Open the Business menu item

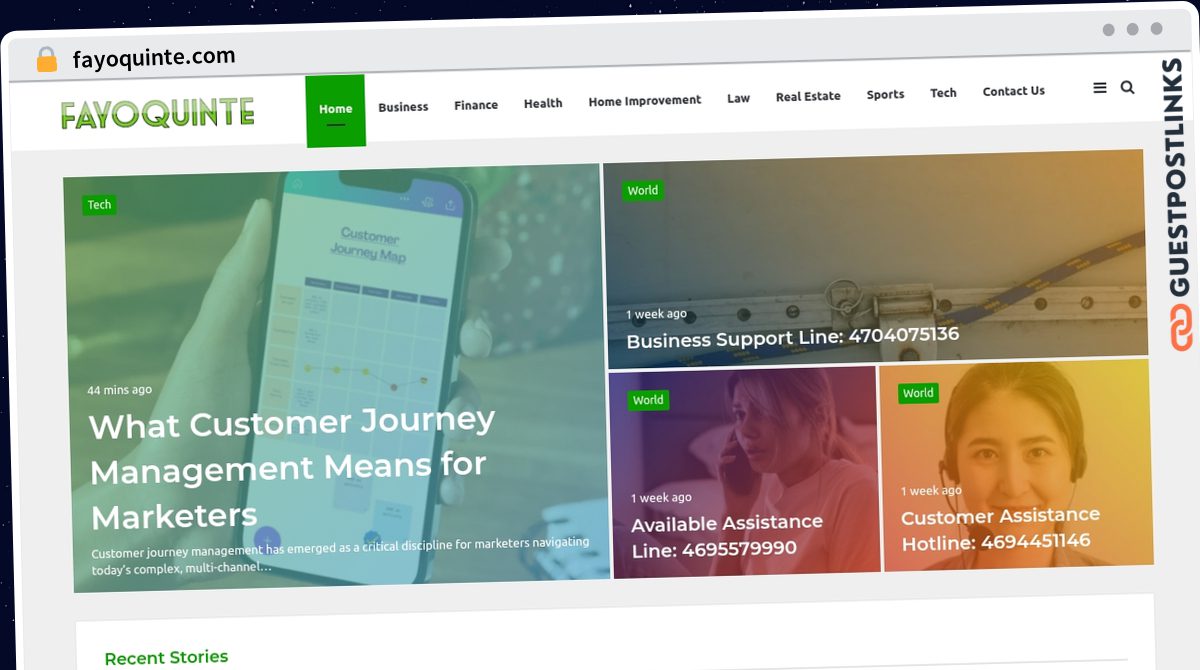[x=403, y=107]
